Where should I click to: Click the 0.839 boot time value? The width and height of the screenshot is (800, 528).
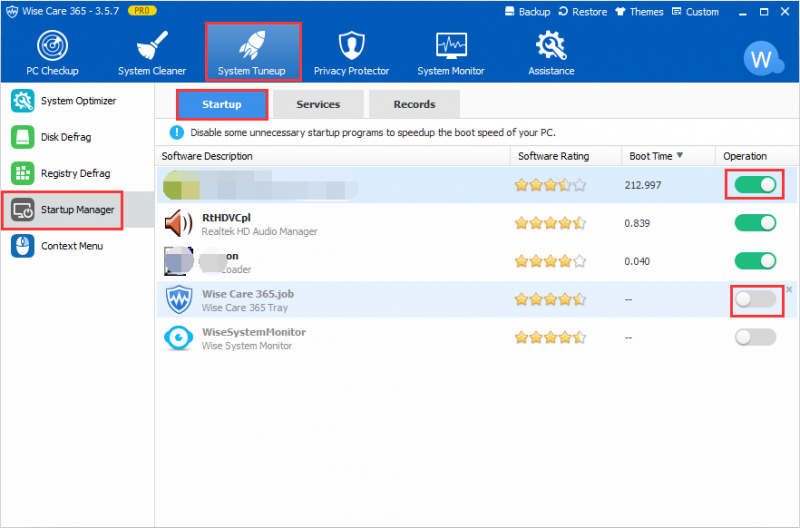[x=637, y=223]
